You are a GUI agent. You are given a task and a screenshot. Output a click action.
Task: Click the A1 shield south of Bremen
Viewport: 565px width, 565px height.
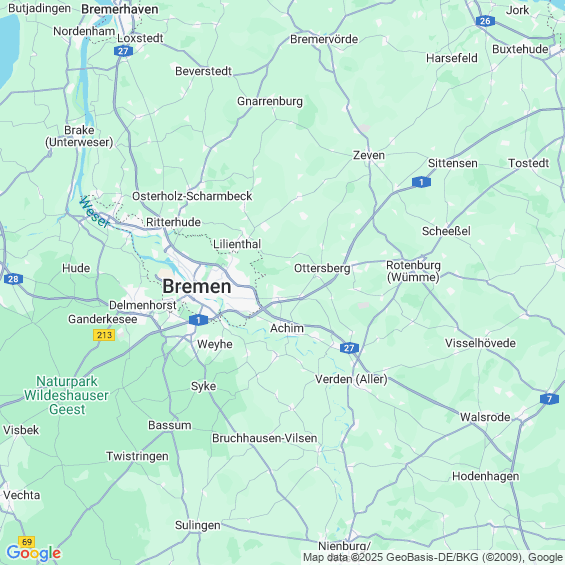198,320
